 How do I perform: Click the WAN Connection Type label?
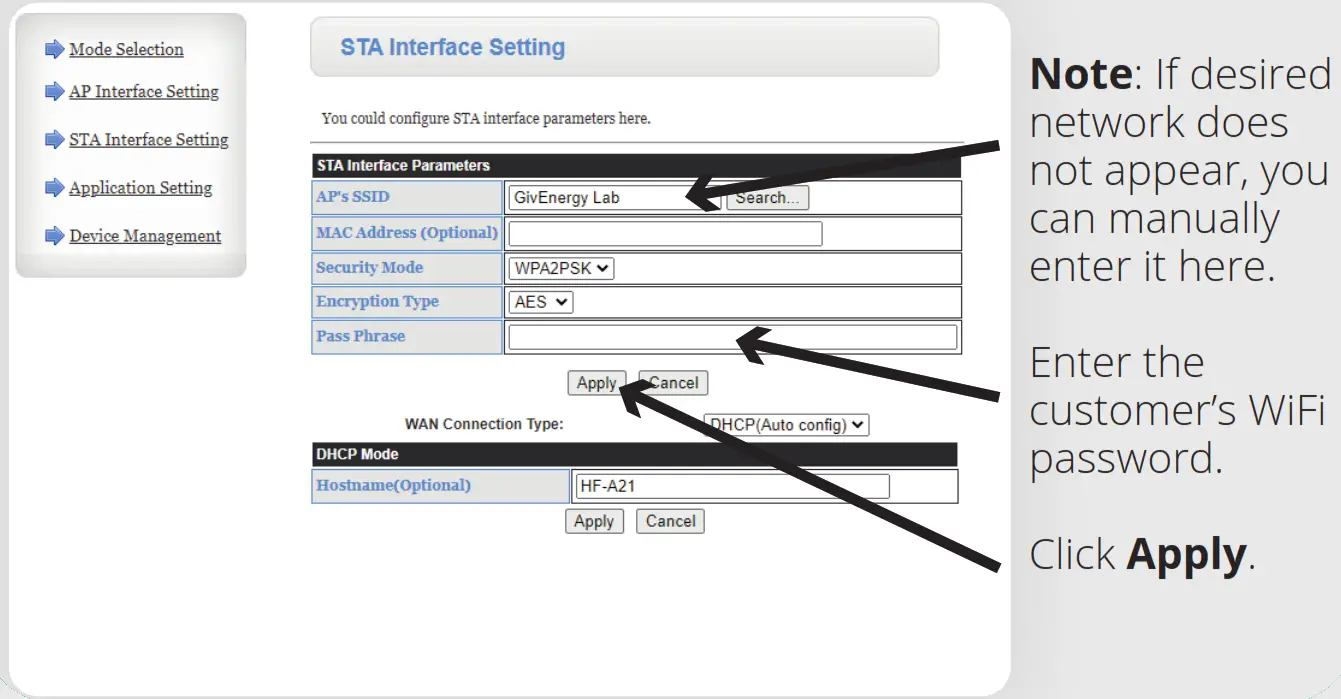[484, 424]
